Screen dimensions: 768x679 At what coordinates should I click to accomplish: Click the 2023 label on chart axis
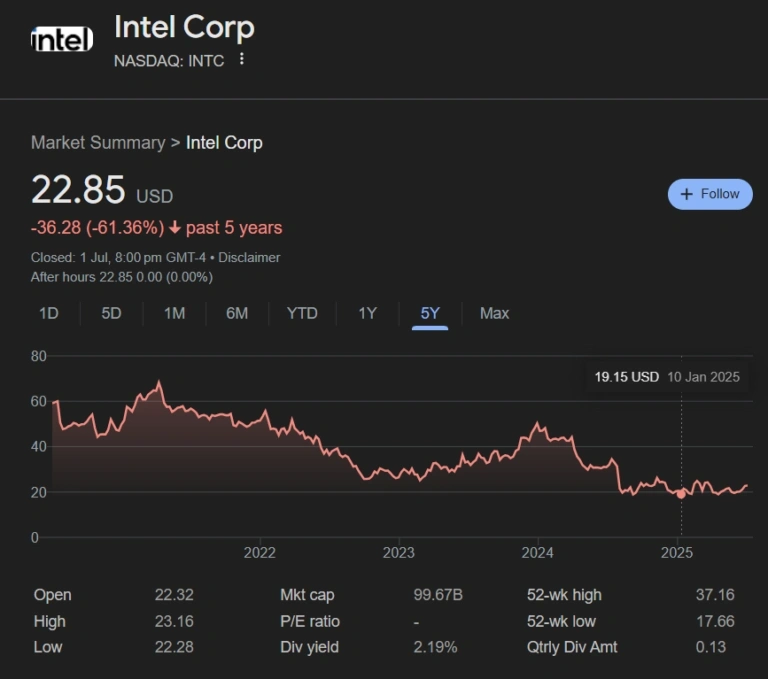399,553
